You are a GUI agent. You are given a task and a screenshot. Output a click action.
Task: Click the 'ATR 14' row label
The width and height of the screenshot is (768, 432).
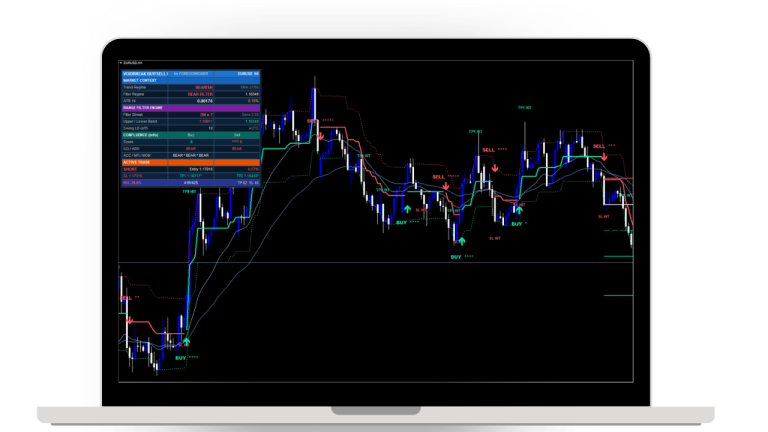[x=129, y=101]
